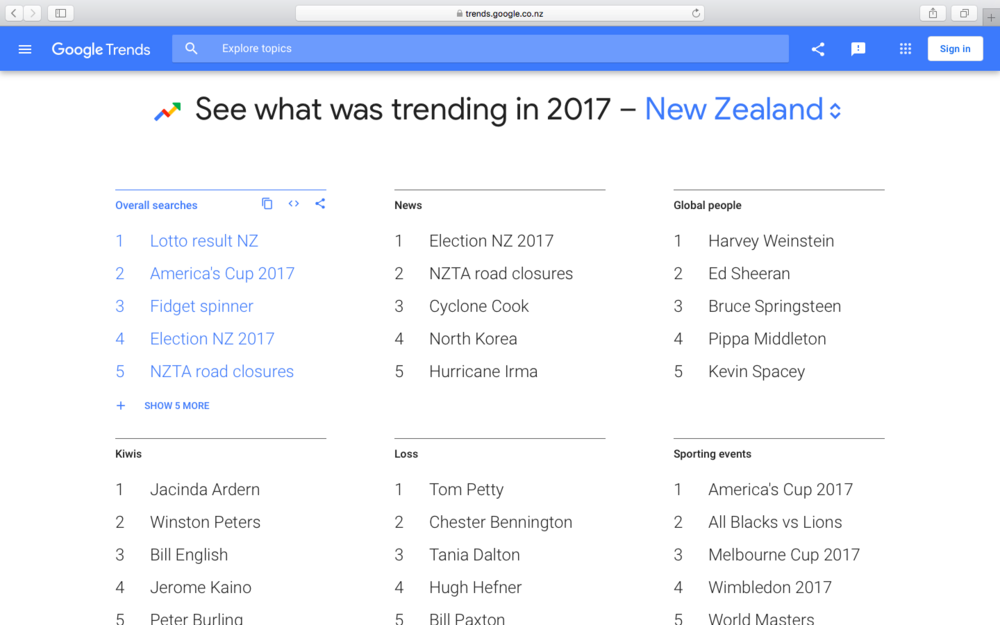
Task: Open the Lotto result NZ link
Action: 204,241
